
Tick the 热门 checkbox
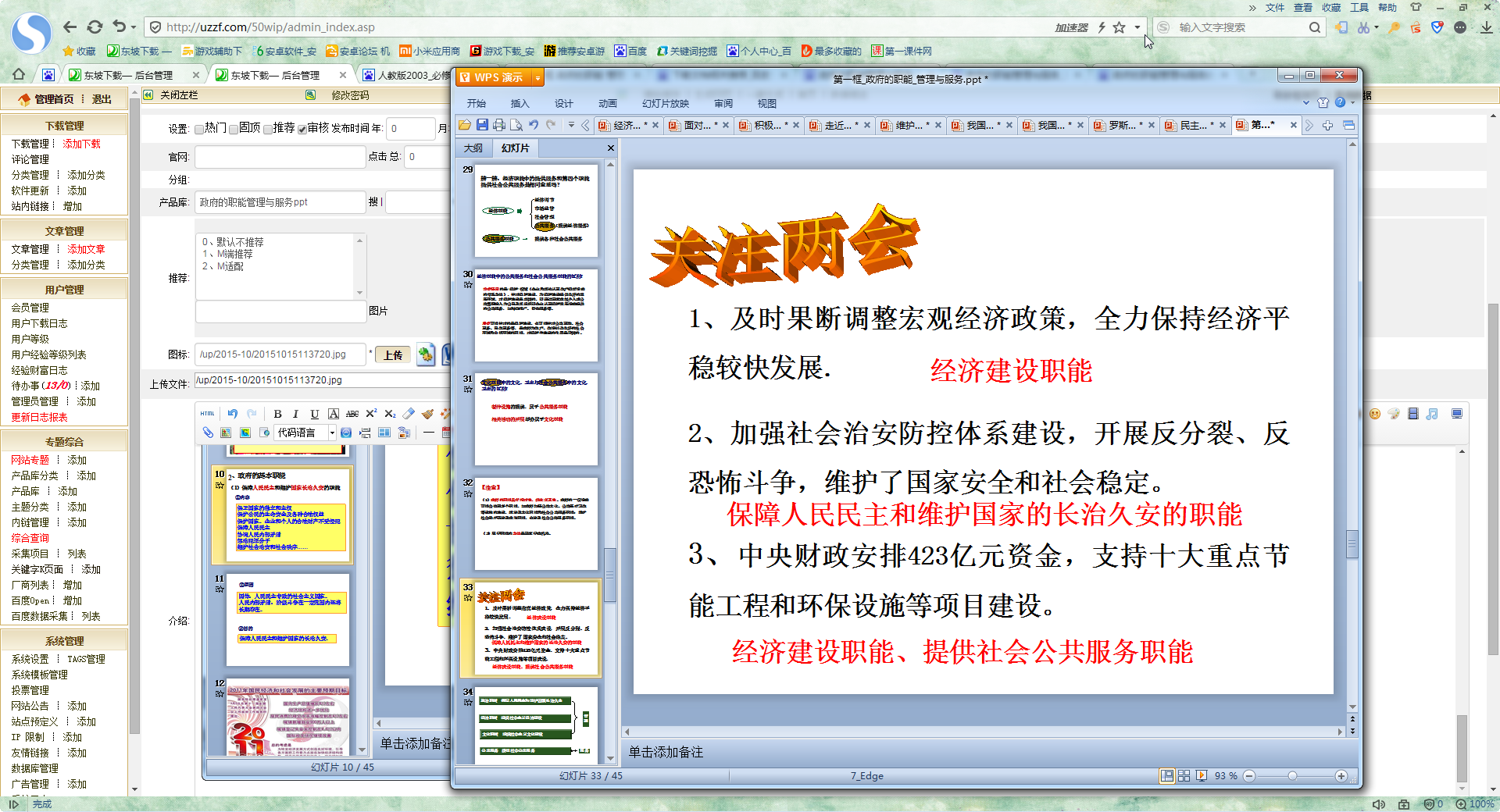coord(199,129)
